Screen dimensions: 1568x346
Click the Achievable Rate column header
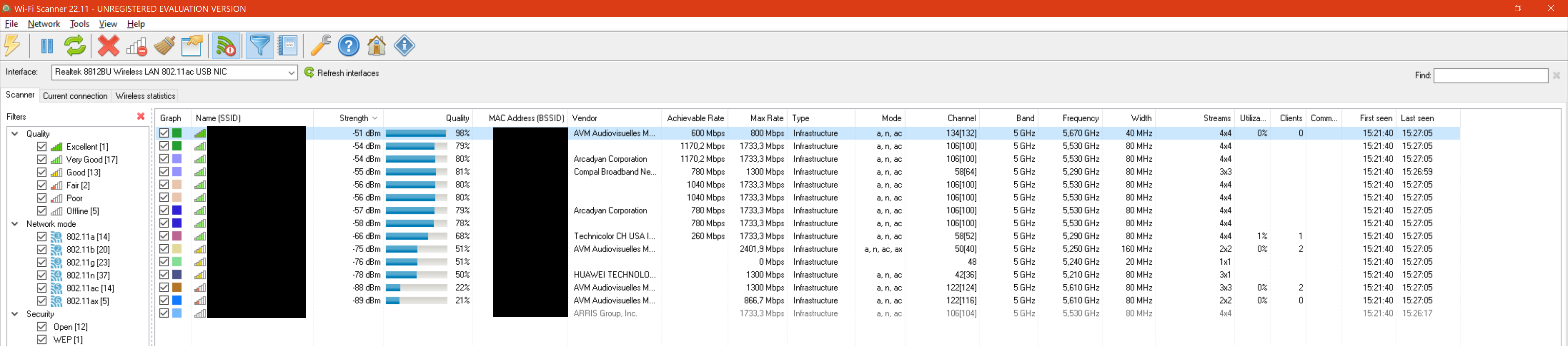[x=695, y=118]
